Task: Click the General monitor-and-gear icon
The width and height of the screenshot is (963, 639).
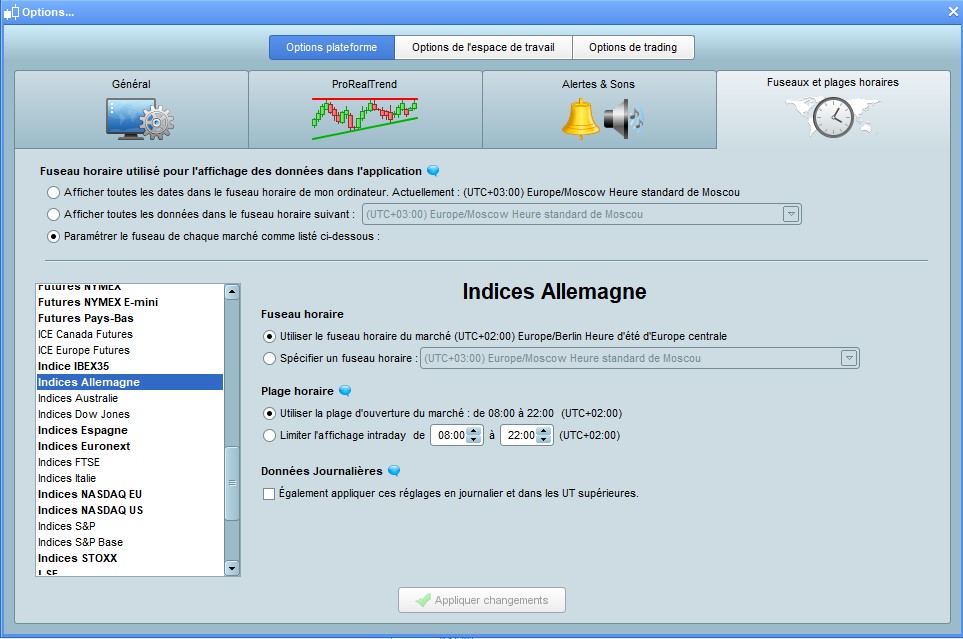Action: 140,119
